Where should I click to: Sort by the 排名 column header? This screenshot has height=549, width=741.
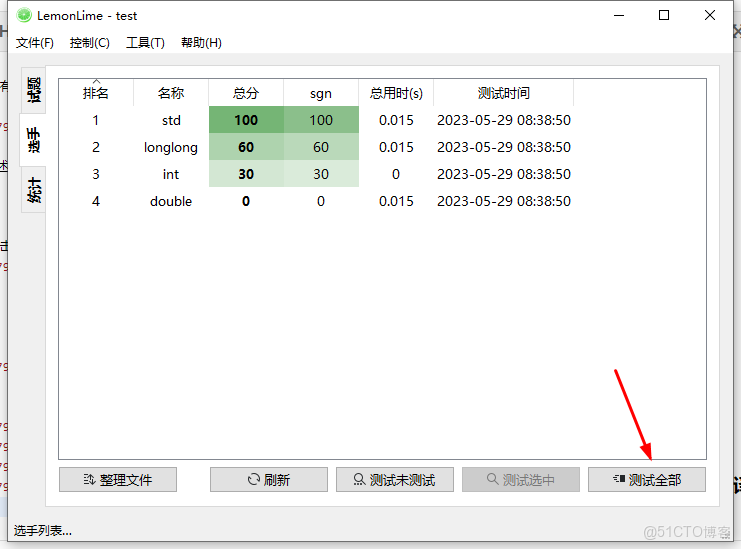tap(96, 93)
